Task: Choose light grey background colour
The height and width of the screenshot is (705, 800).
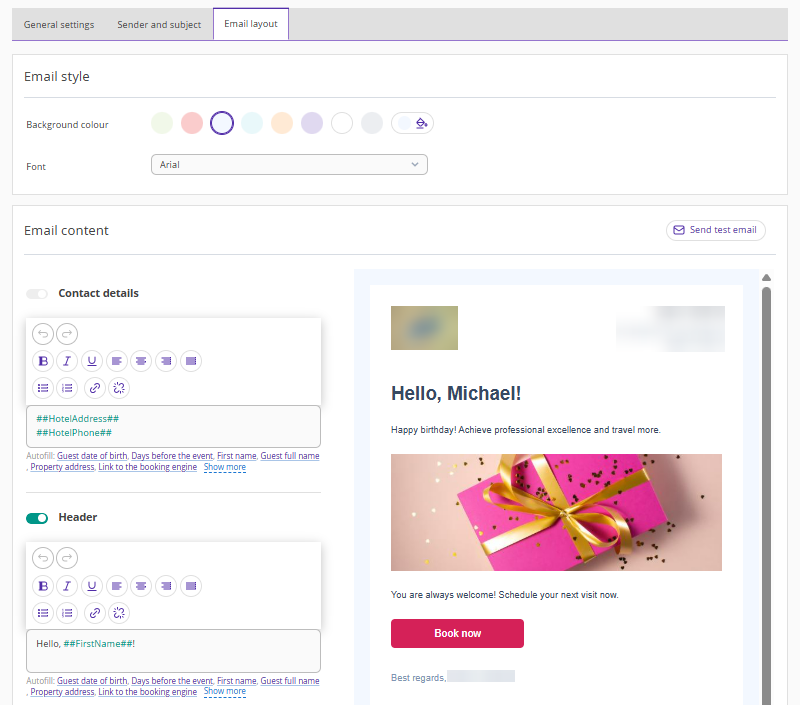Action: (x=372, y=123)
